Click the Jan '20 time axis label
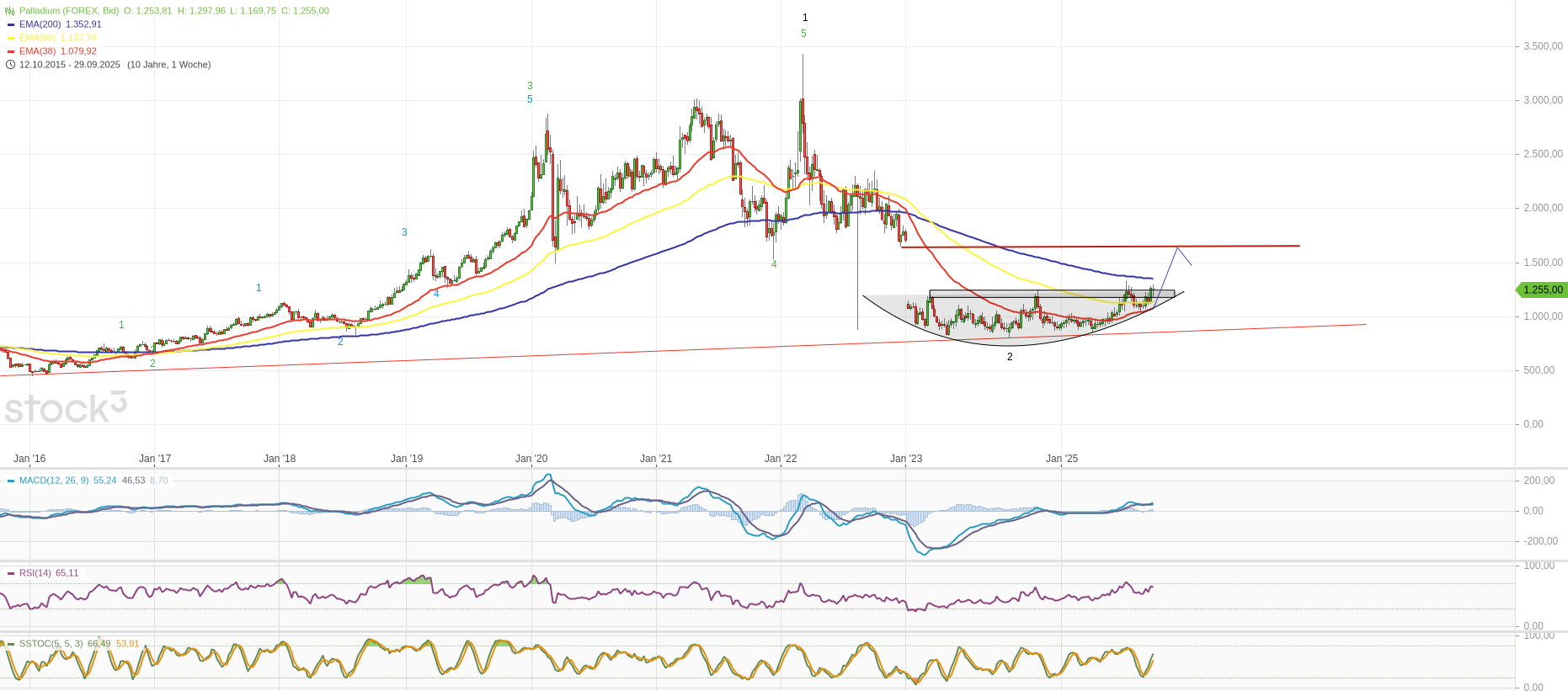 pos(531,459)
